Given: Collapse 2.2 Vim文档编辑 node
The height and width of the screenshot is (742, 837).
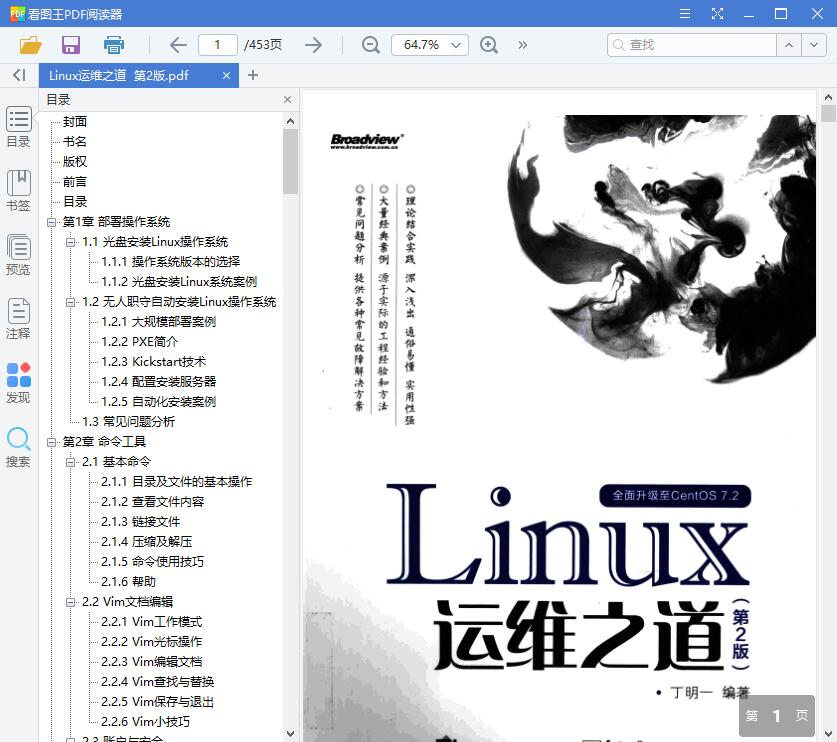Looking at the screenshot, I should tap(70, 602).
